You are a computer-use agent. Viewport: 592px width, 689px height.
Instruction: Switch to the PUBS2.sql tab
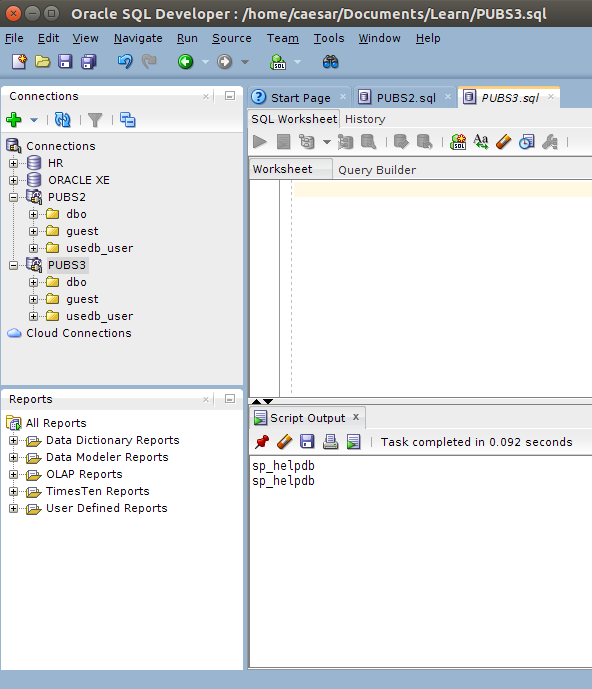click(406, 98)
